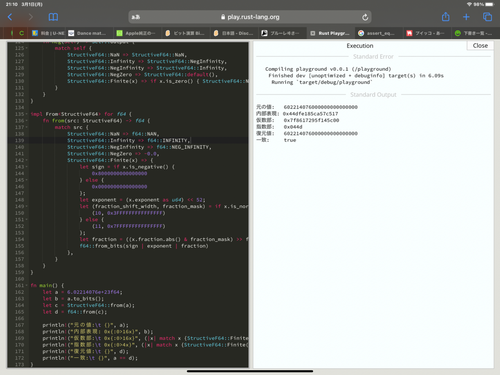Open the Apple純正 tab
The image size is (500, 375).
tap(137, 33)
